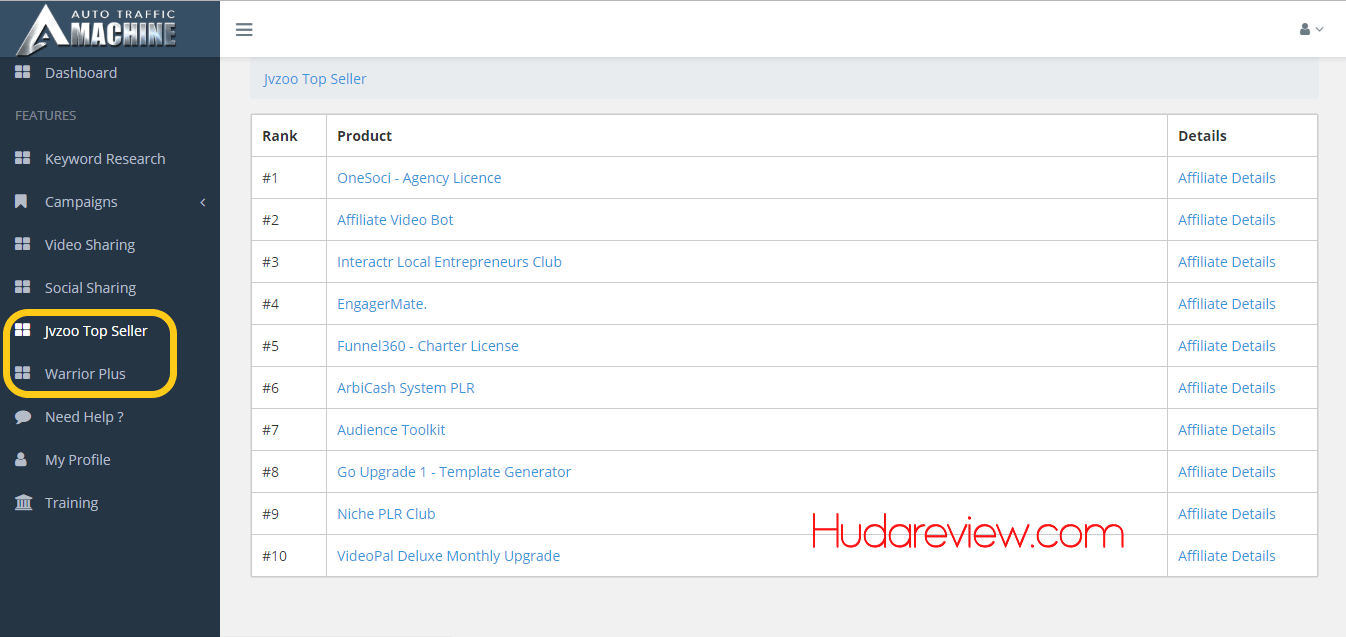This screenshot has width=1346, height=637.
Task: Open VideoPal Deluxe Monthly Upgrade product
Action: click(448, 556)
